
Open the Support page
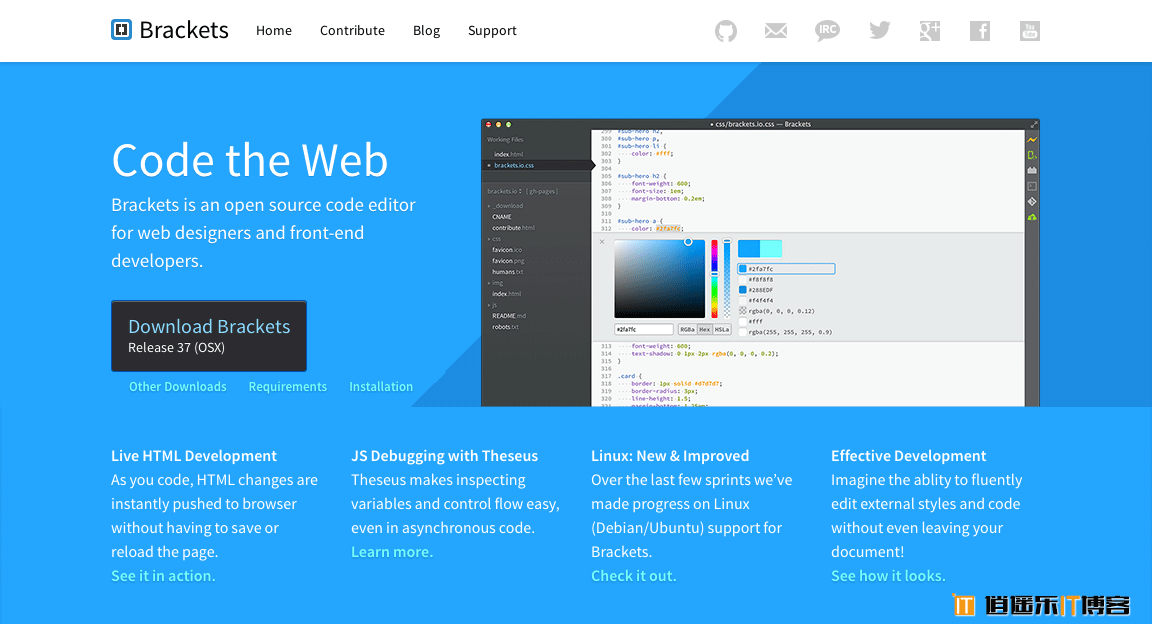492,31
